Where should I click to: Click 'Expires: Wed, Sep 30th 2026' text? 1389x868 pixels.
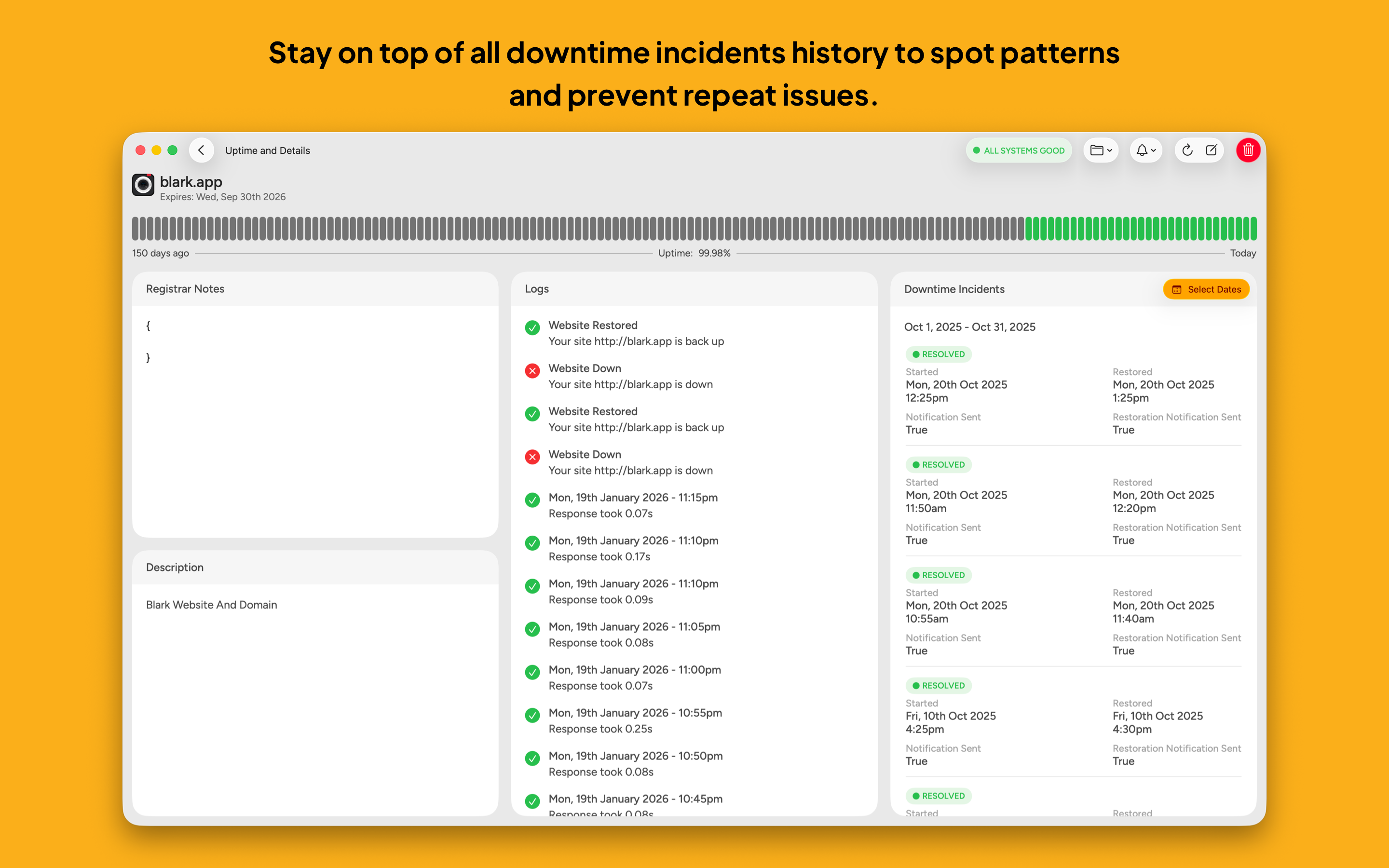(223, 197)
